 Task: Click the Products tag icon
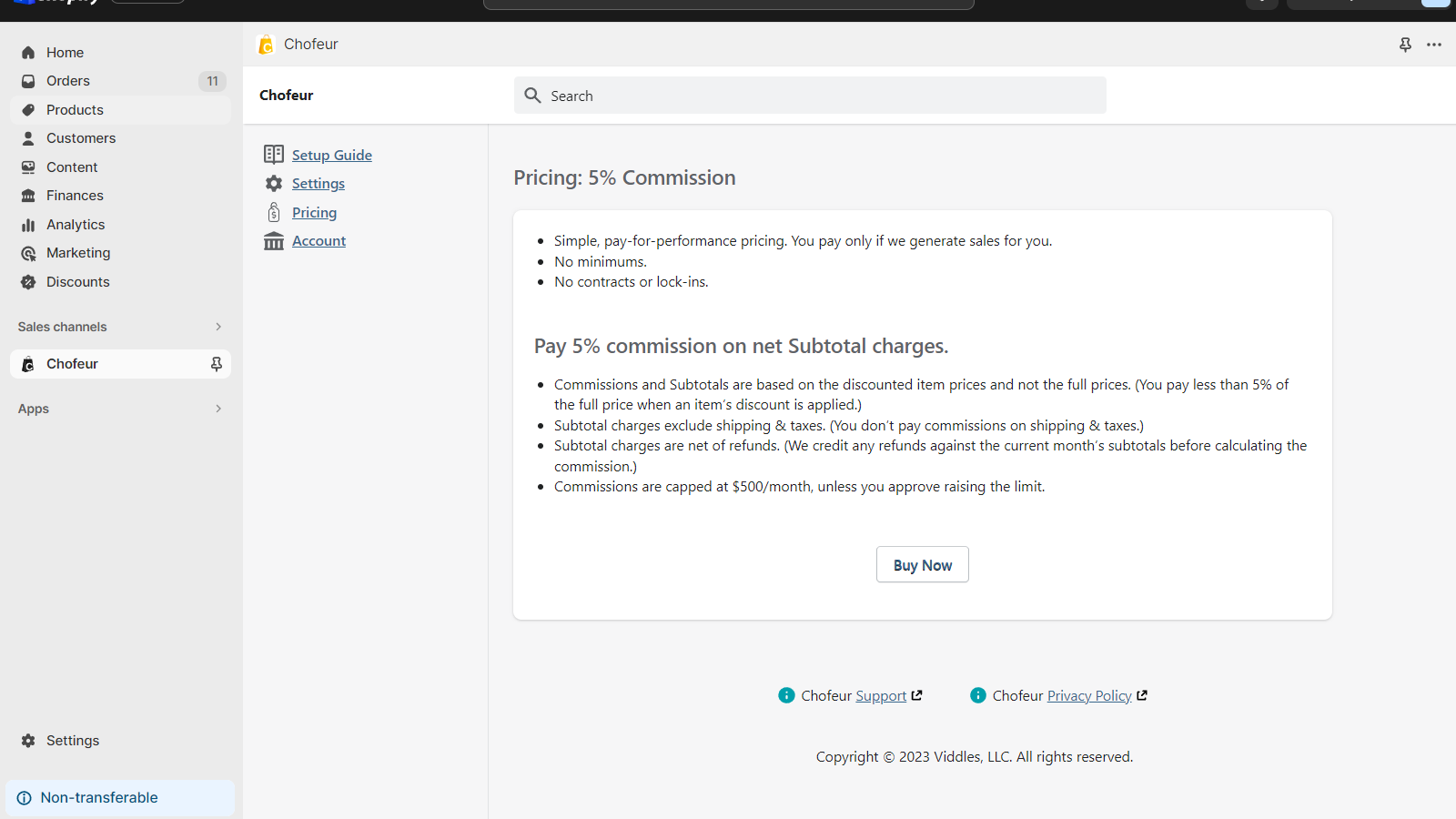[x=28, y=110]
